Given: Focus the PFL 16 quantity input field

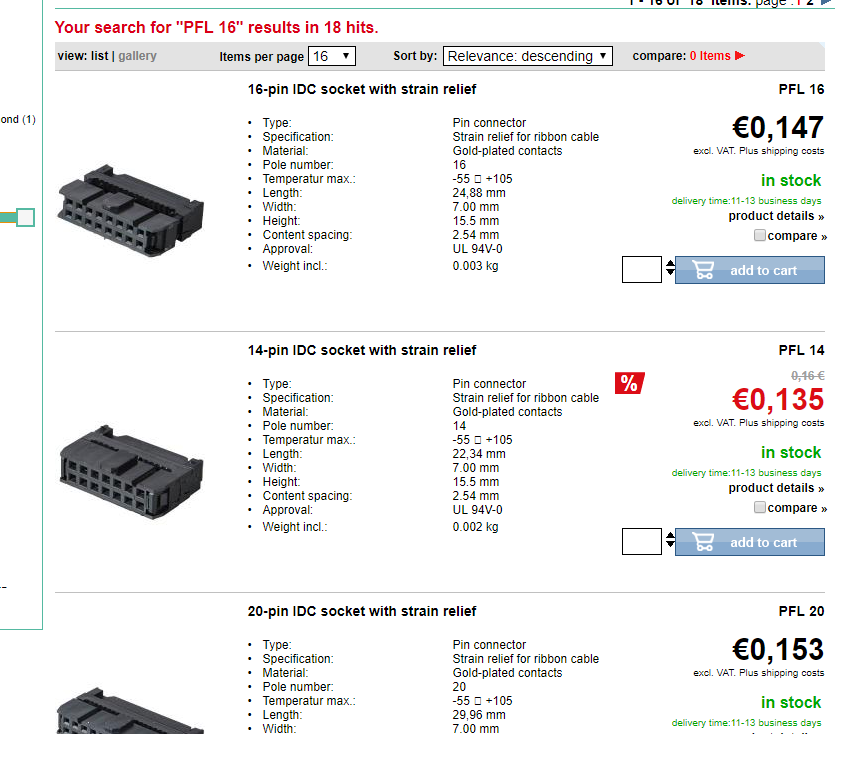Looking at the screenshot, I should pyautogui.click(x=641, y=270).
